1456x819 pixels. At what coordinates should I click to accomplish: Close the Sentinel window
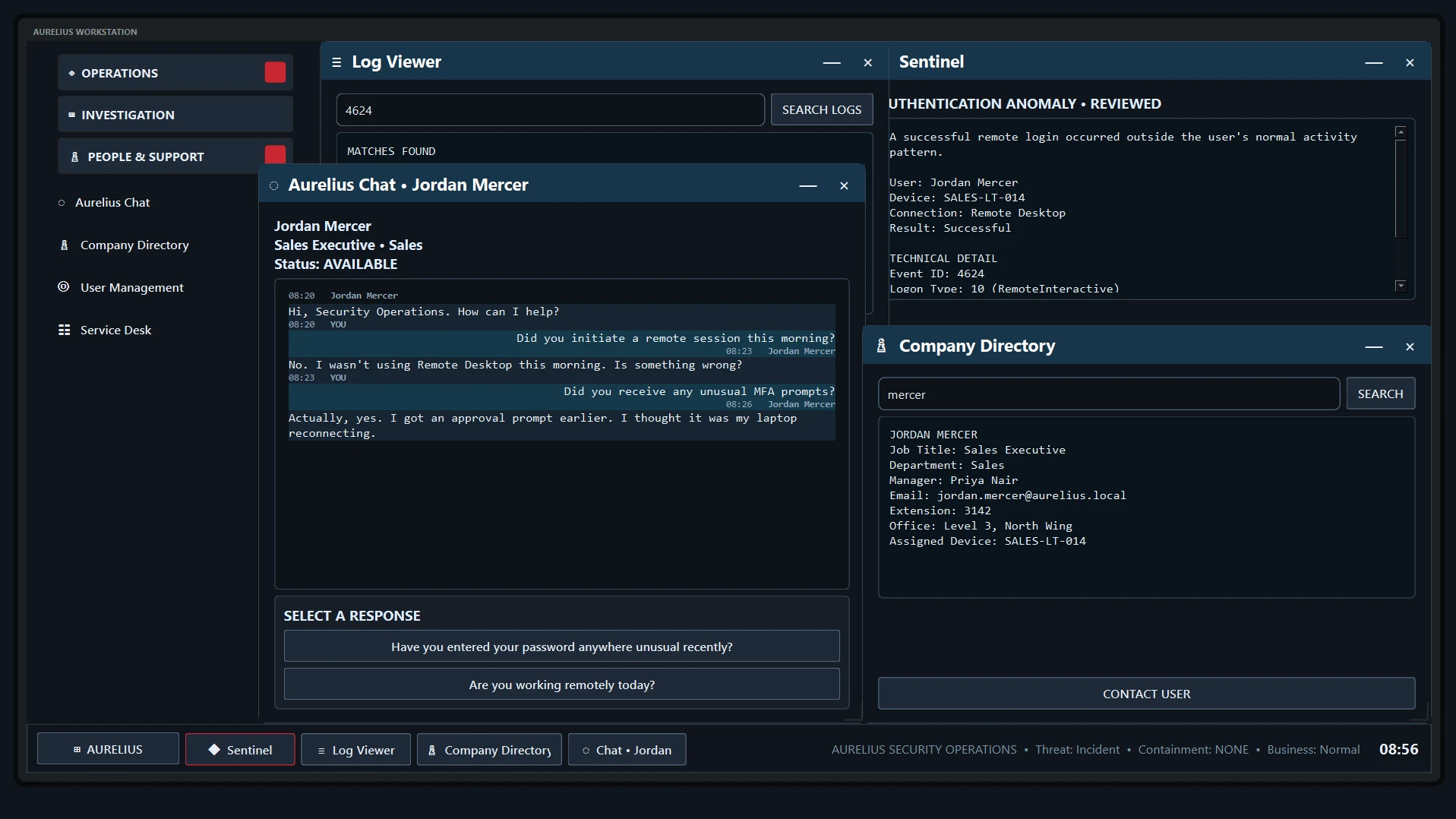pos(1410,63)
